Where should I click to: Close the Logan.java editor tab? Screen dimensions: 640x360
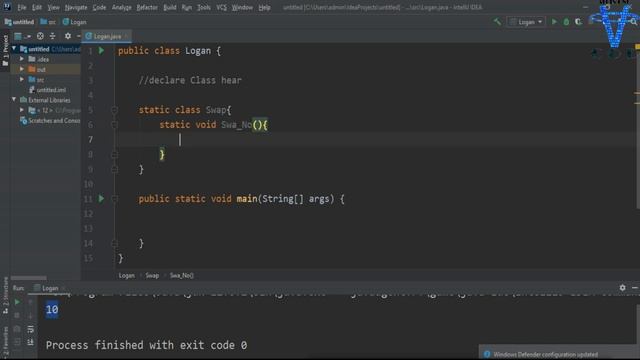pos(126,36)
